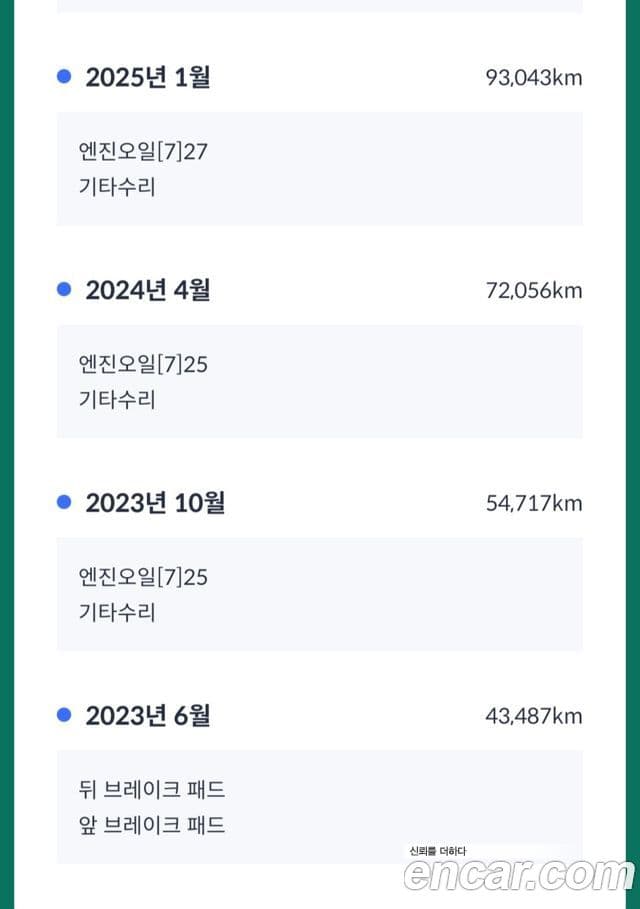Click the blue dot beside 2023년 10월
Screen dimensions: 640x909
click(x=64, y=501)
